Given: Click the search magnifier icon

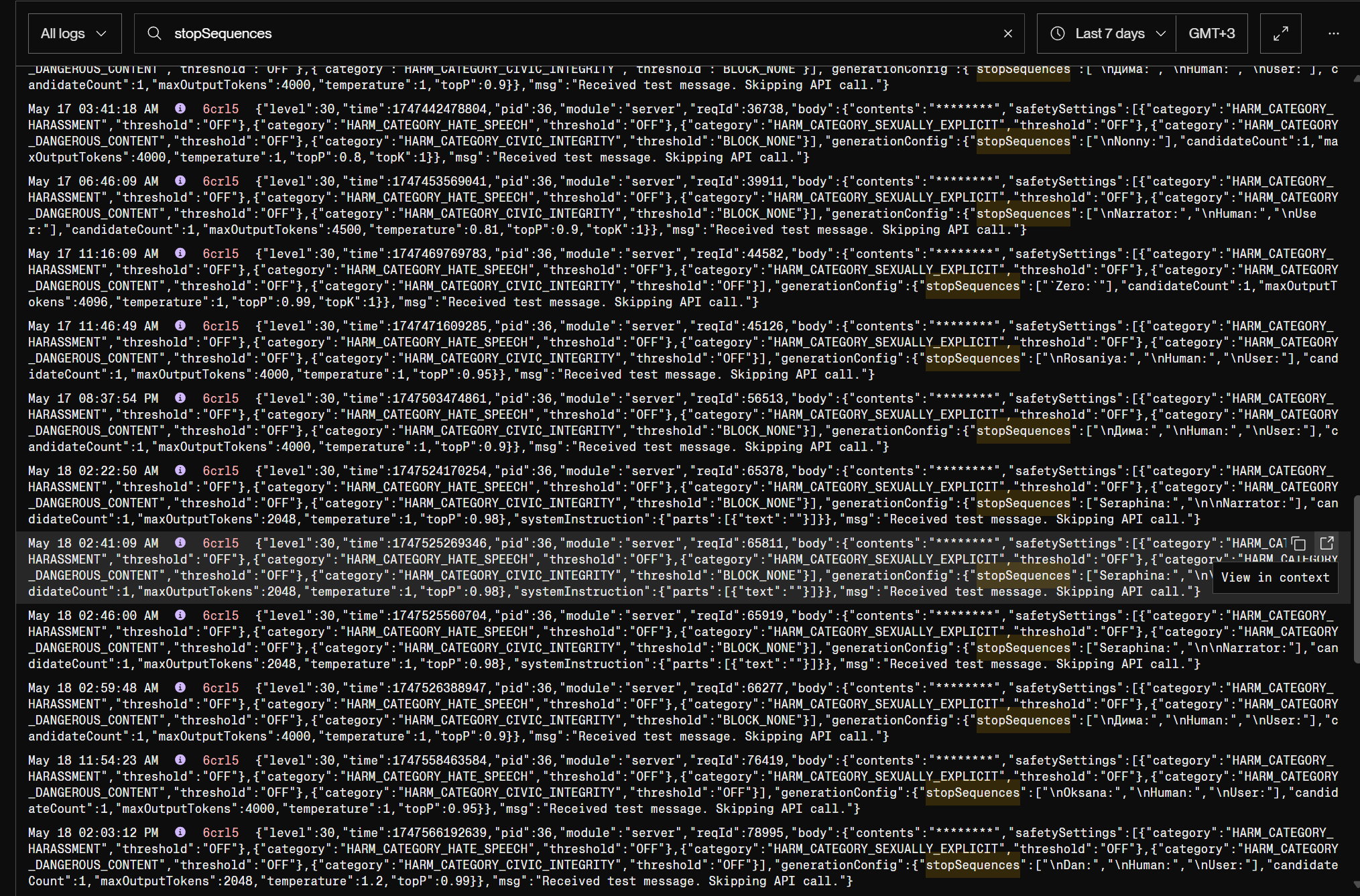Looking at the screenshot, I should (x=154, y=34).
